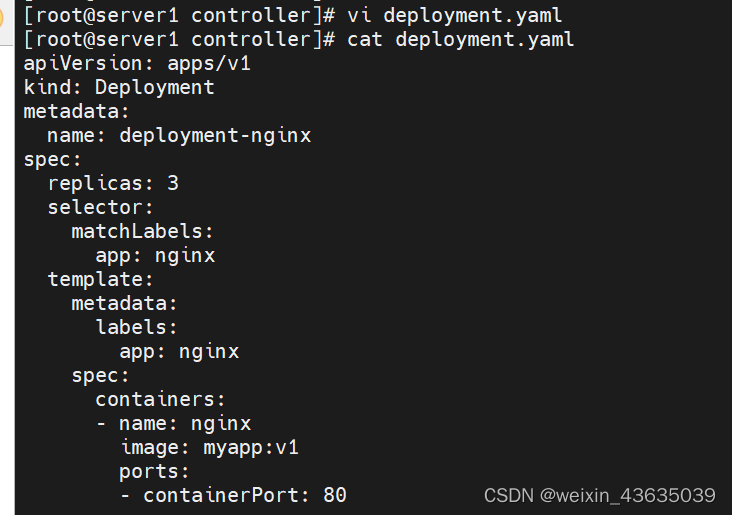Screen dimensions: 732x515
Task: Click 'app: nginx' under matchLabels
Action: (x=155, y=256)
